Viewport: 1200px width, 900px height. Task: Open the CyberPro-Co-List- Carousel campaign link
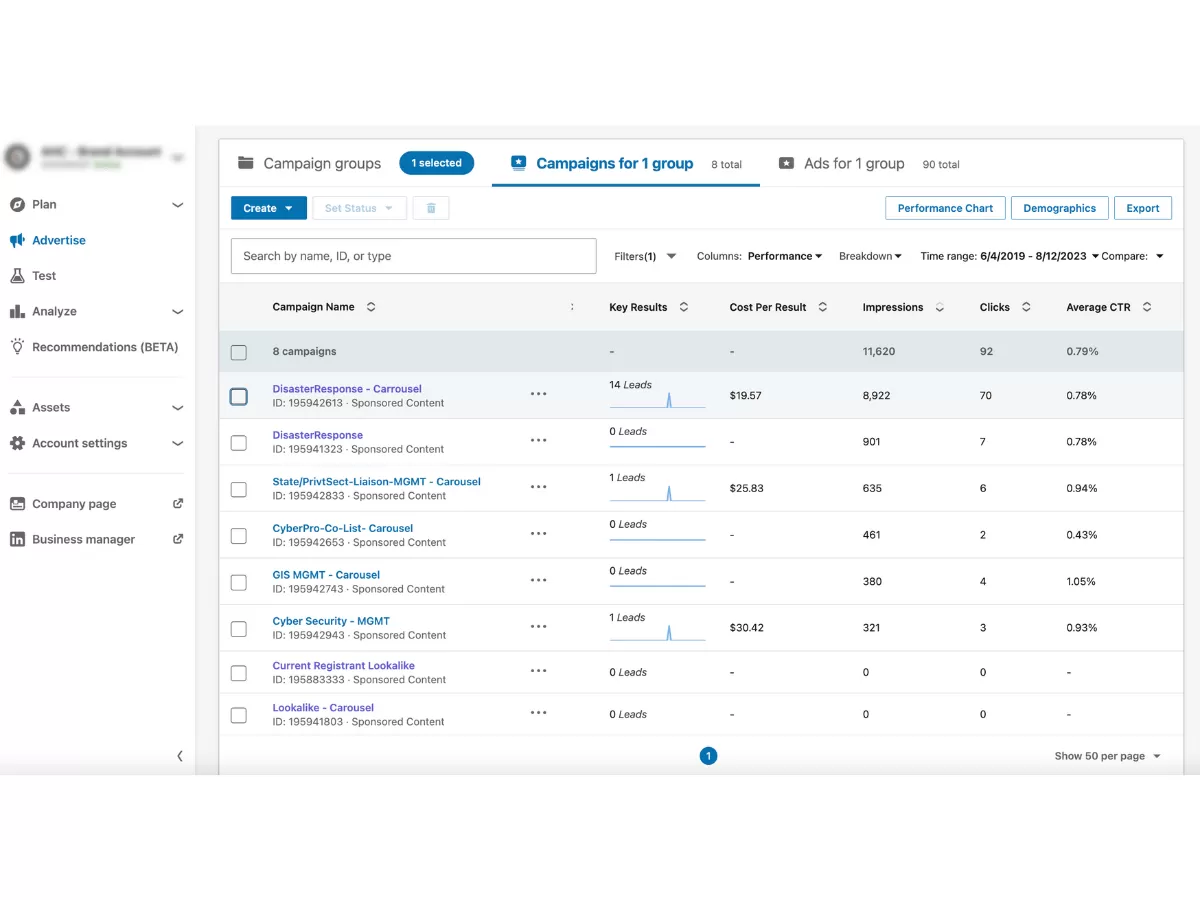tap(342, 528)
